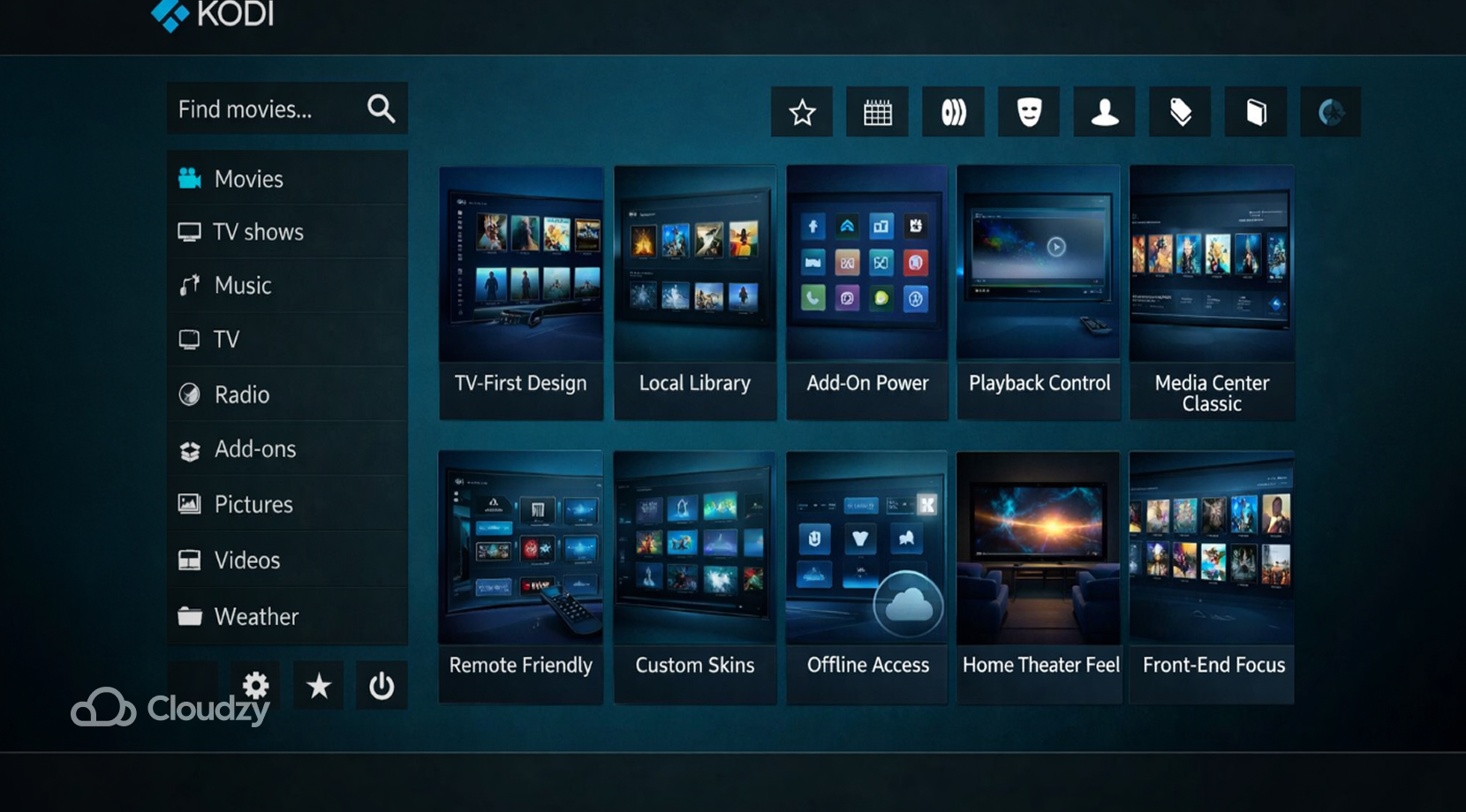Image resolution: width=1466 pixels, height=812 pixels.
Task: Select the actors person icon
Action: click(x=1104, y=112)
